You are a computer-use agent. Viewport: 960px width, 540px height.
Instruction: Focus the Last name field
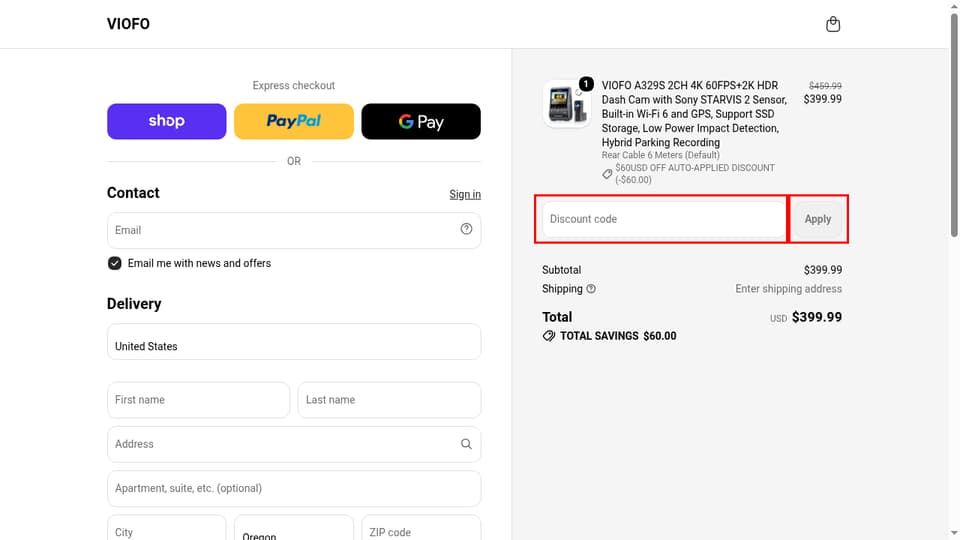point(389,400)
